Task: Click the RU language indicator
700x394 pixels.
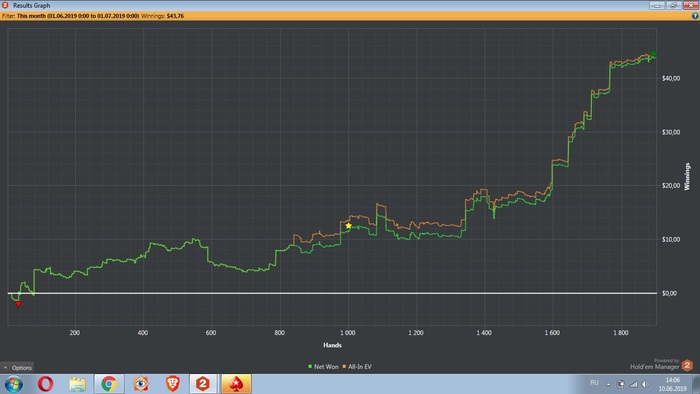Action: [x=594, y=383]
